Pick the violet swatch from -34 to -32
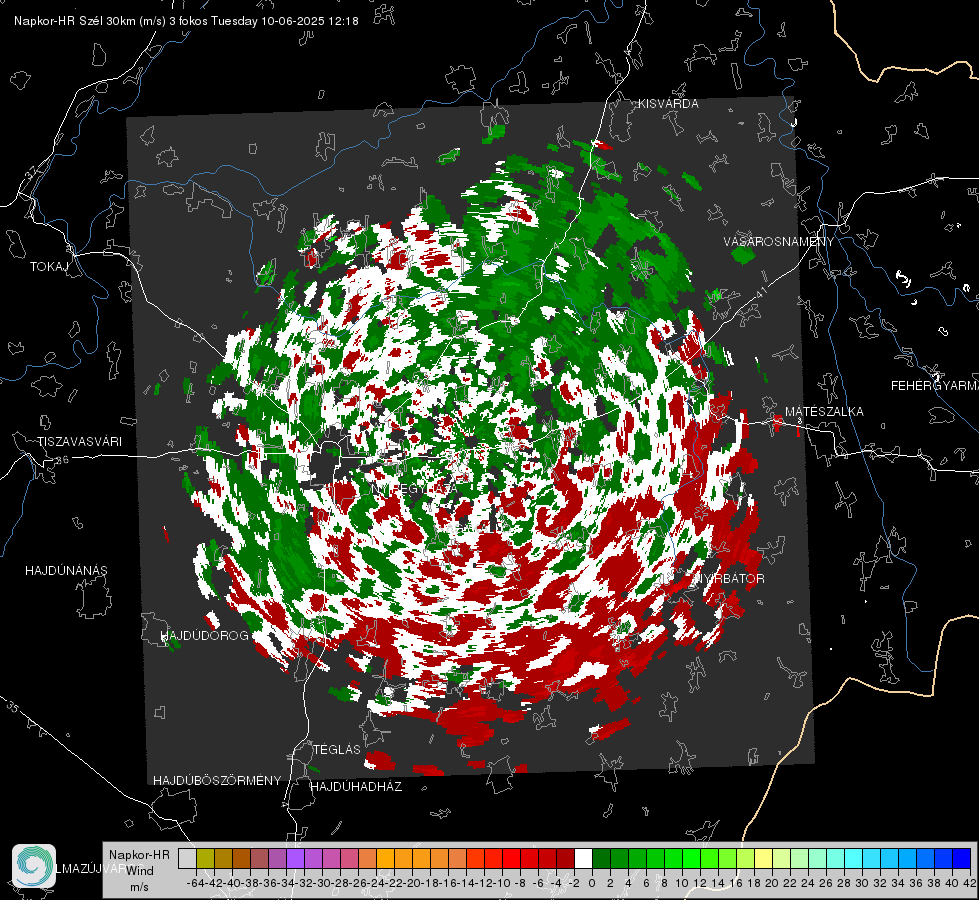The width and height of the screenshot is (979, 900). click(295, 858)
